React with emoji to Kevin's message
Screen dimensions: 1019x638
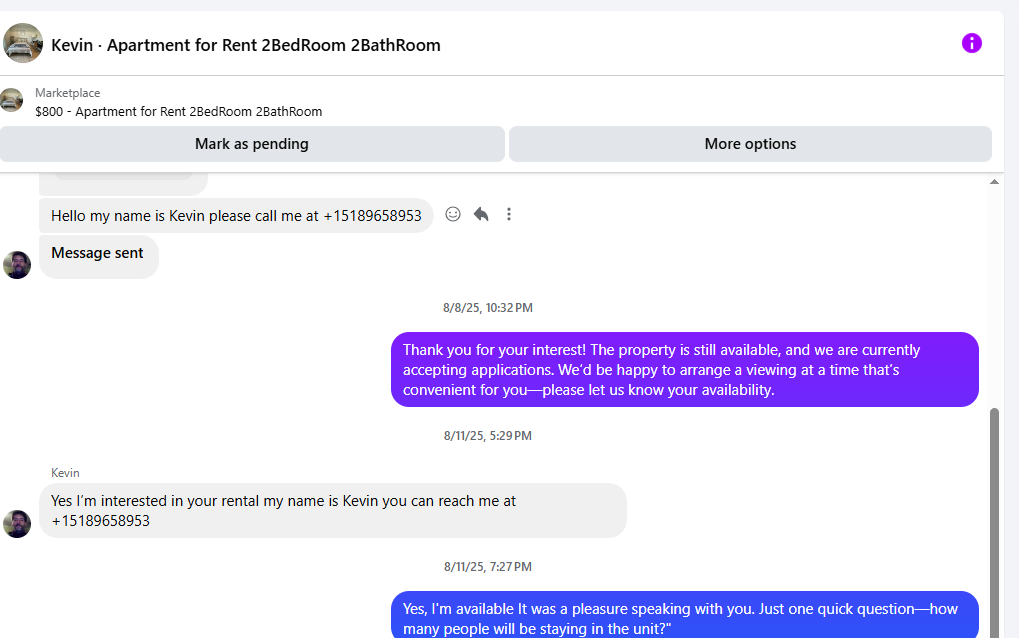[453, 214]
